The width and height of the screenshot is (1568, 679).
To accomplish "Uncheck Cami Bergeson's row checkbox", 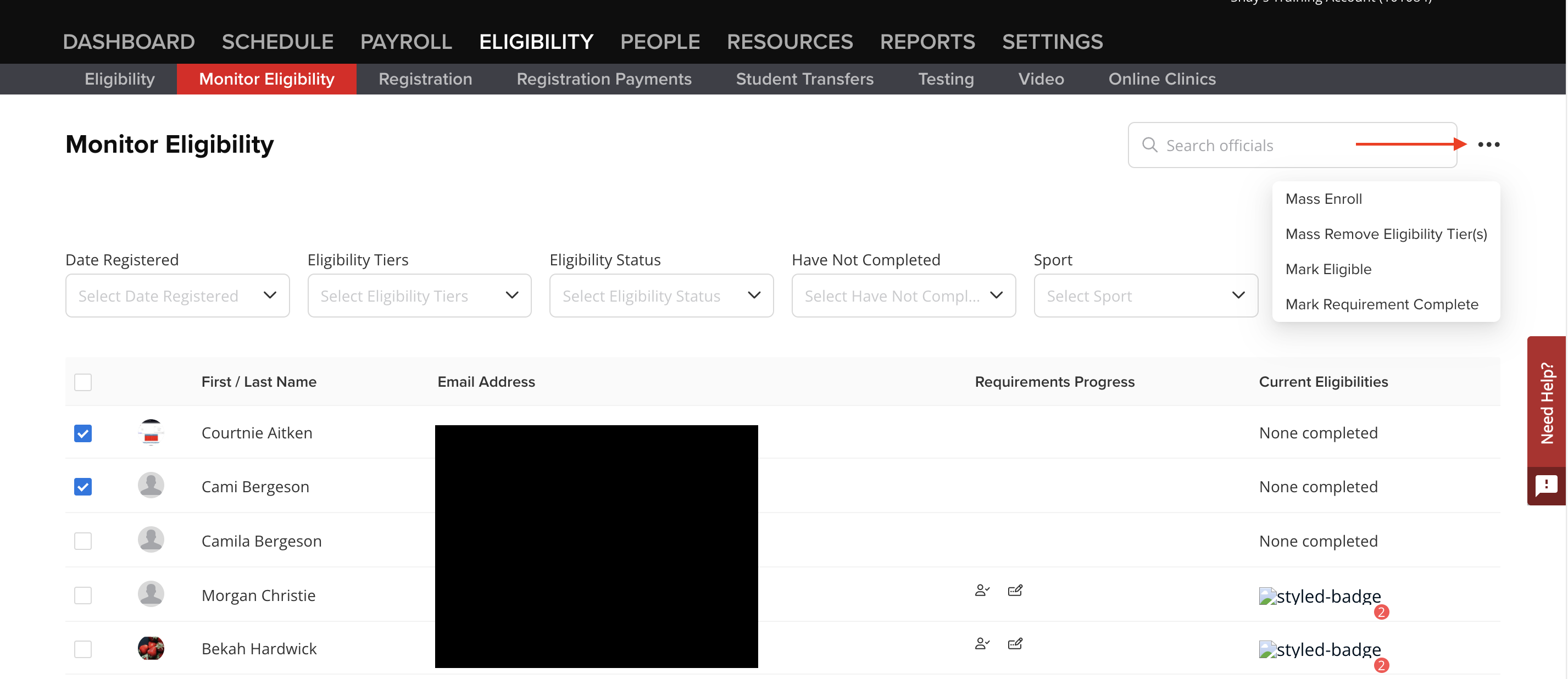I will (x=83, y=486).
